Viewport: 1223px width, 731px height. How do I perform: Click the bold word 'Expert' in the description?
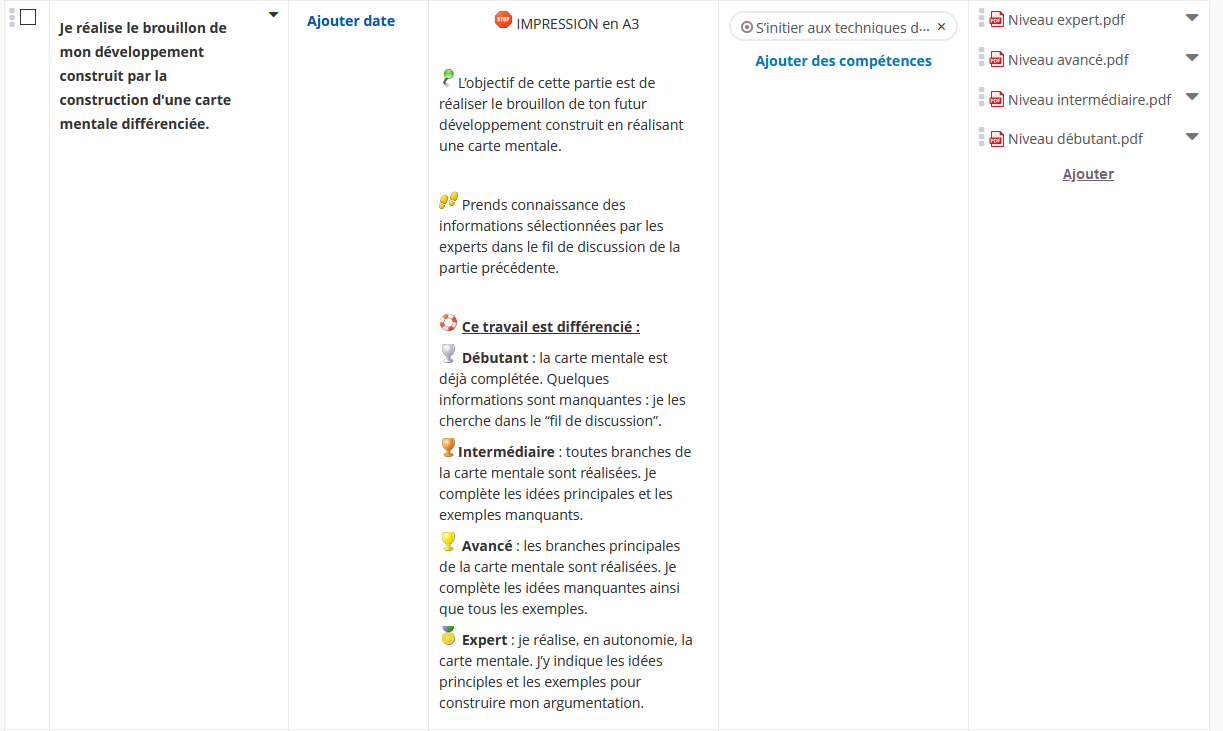[485, 639]
